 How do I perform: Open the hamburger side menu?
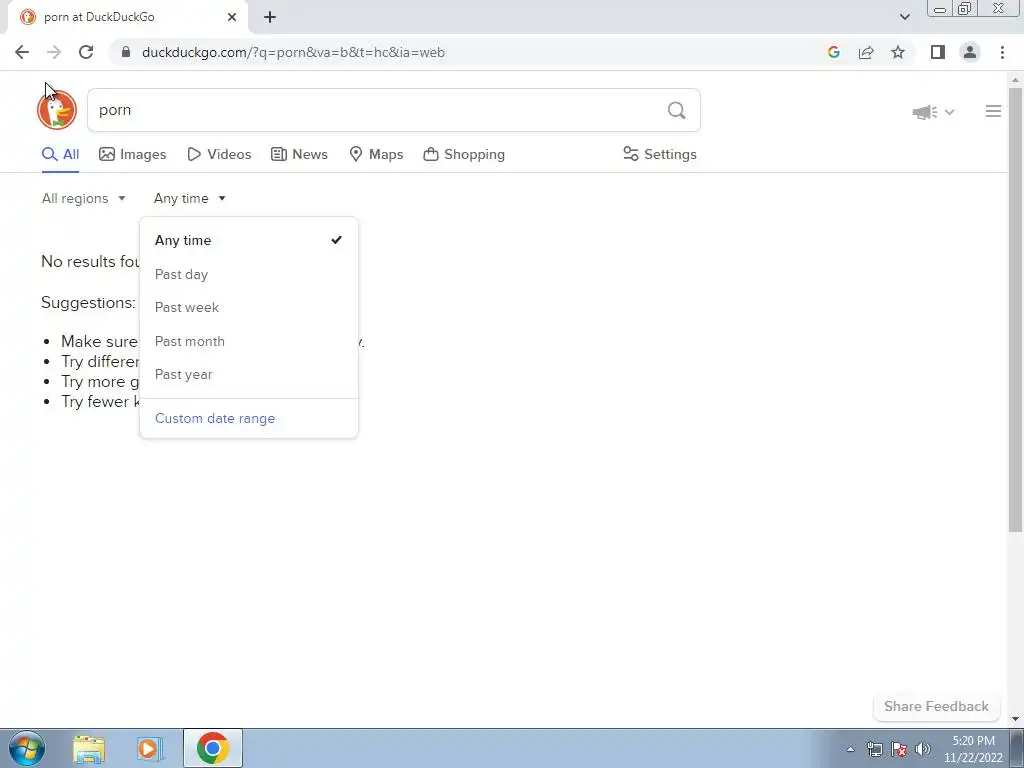pyautogui.click(x=993, y=112)
